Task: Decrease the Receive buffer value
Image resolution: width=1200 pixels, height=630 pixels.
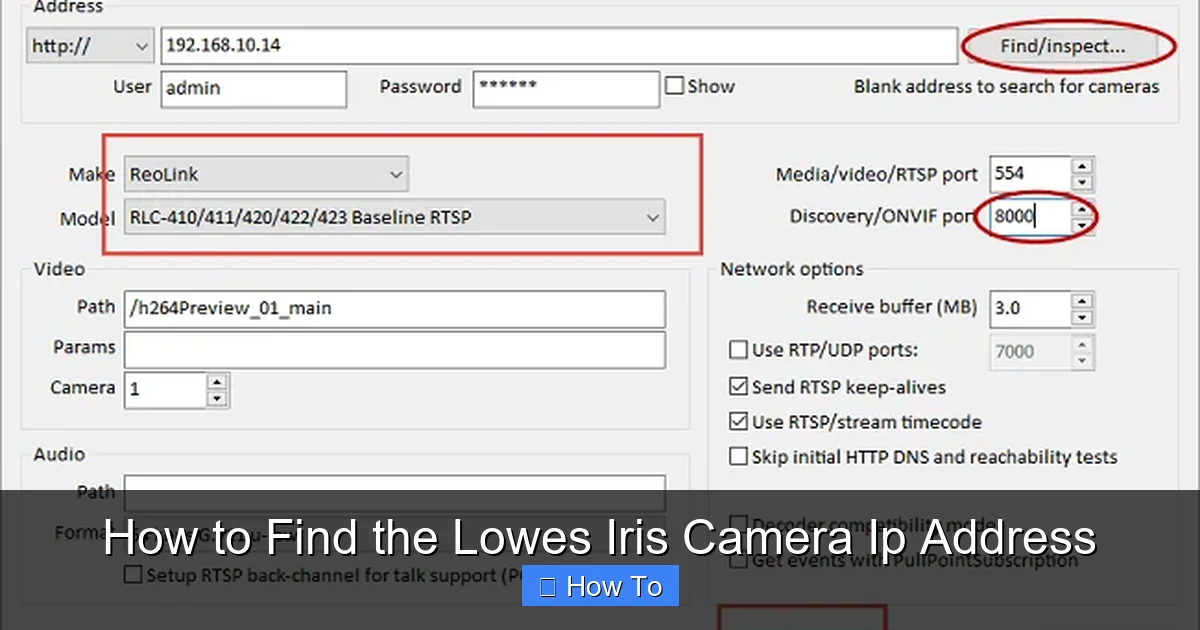Action: 1082,317
